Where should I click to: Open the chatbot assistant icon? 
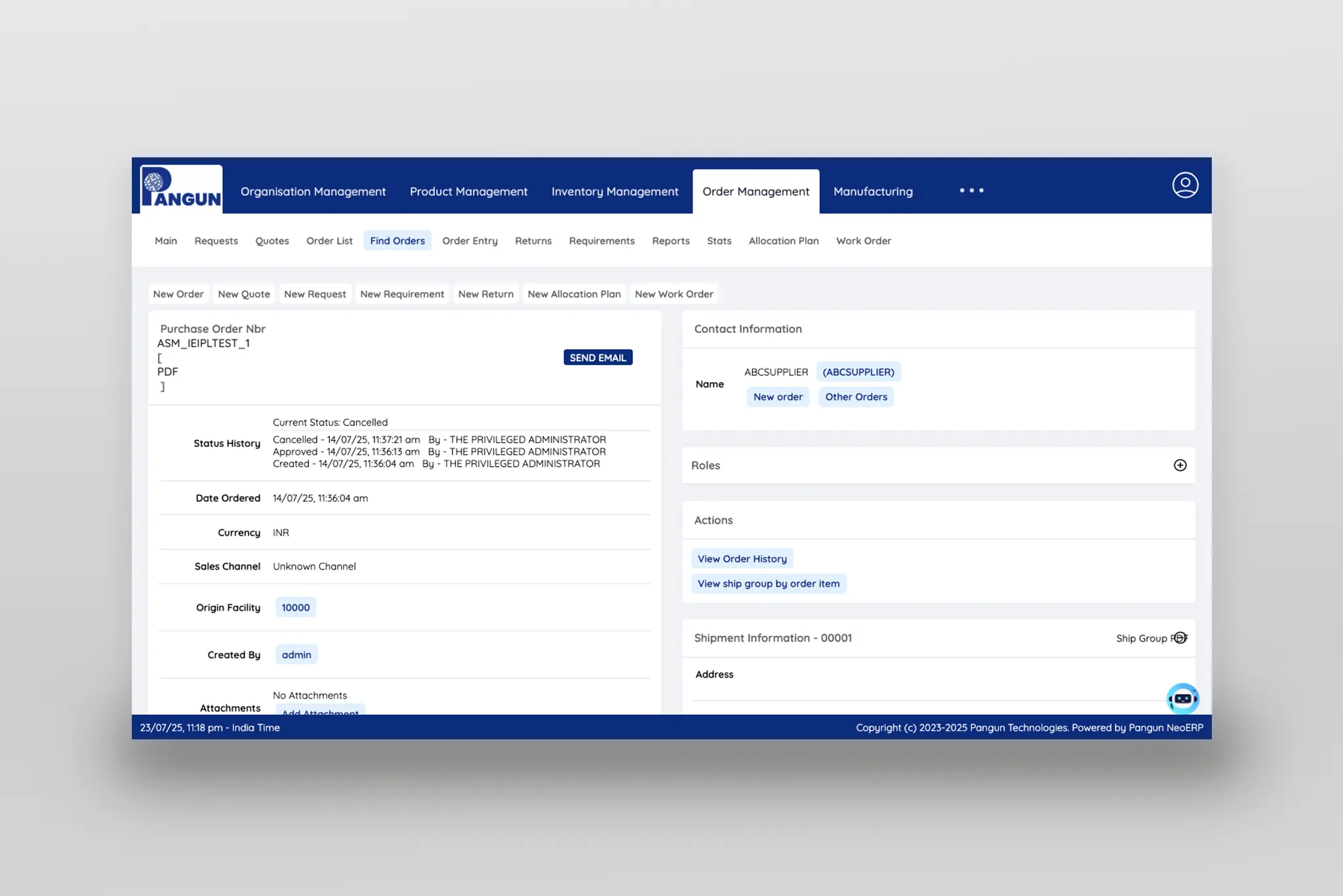1182,698
